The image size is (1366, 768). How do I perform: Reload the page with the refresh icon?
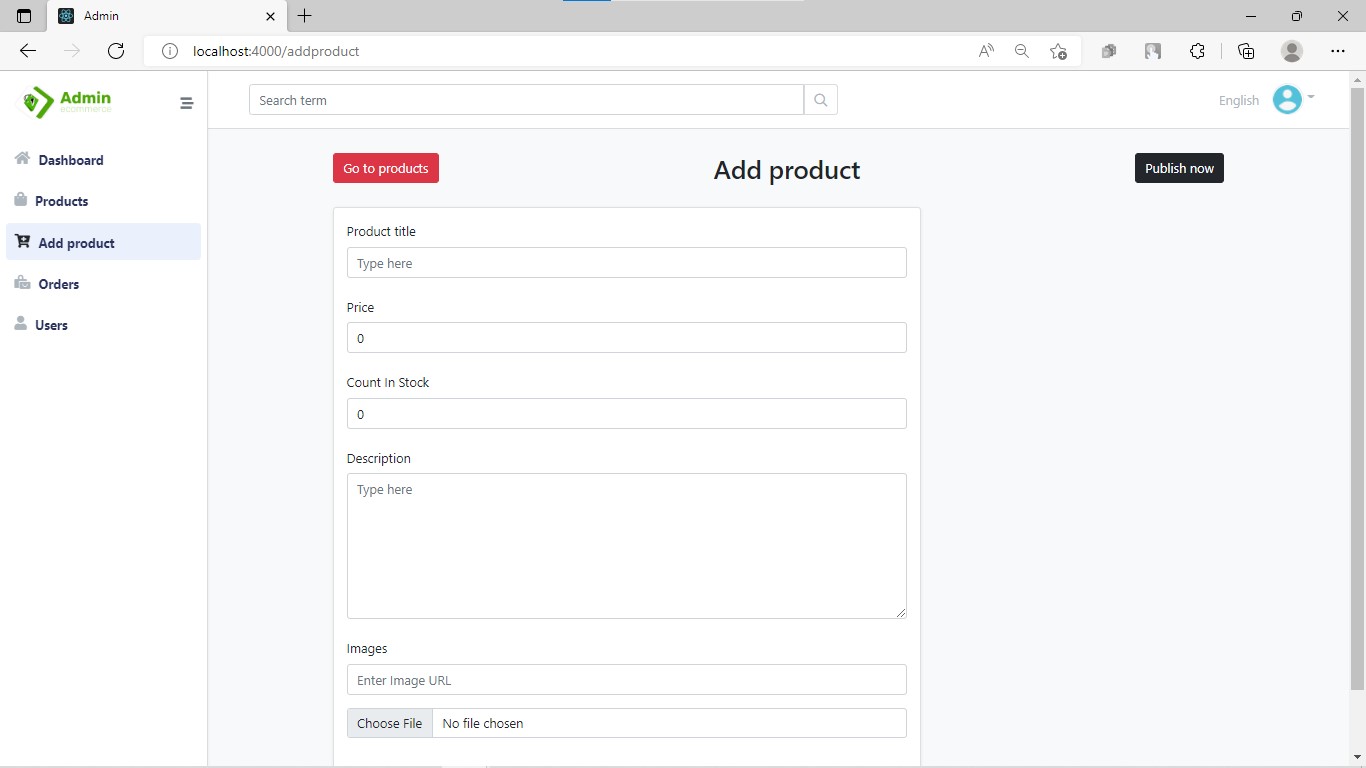(x=116, y=51)
